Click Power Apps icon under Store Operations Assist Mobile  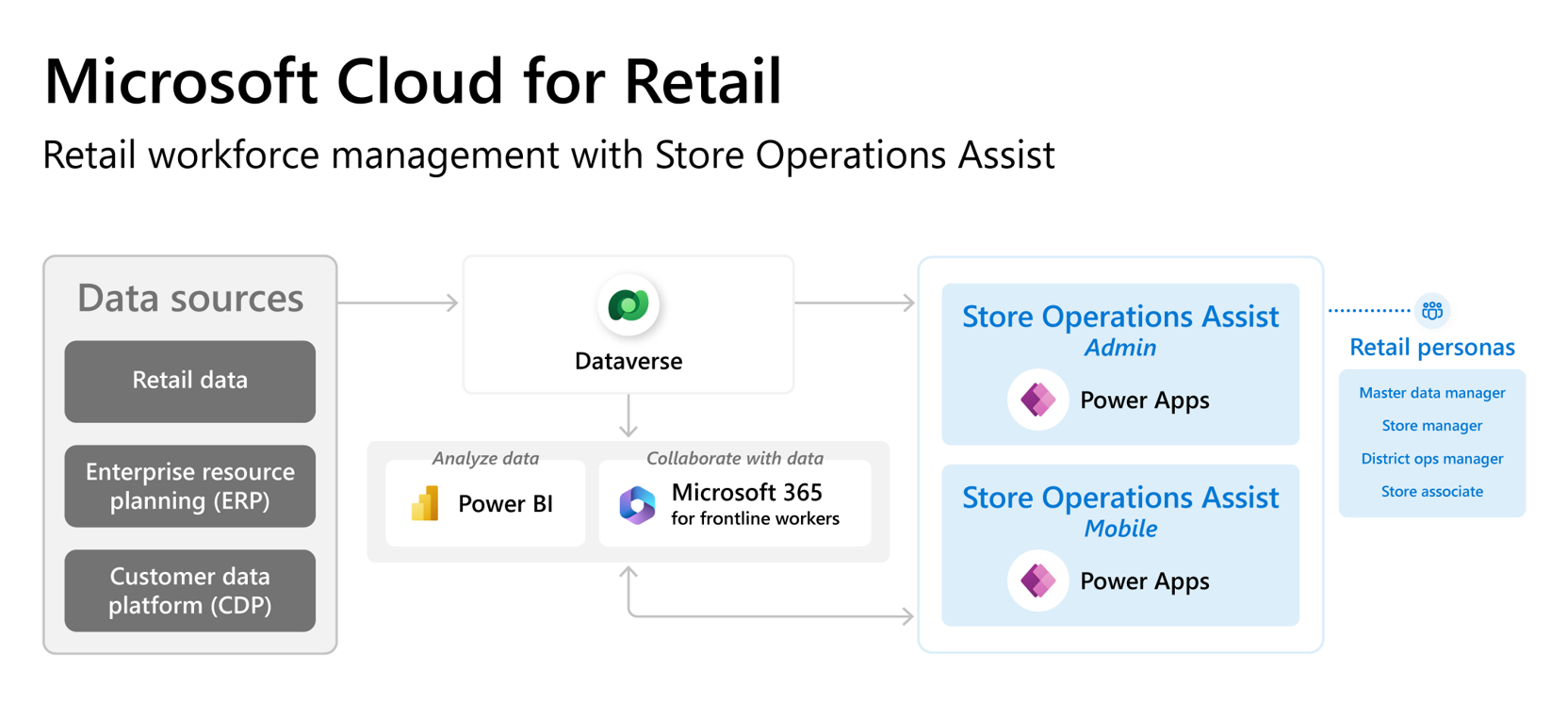(1037, 580)
